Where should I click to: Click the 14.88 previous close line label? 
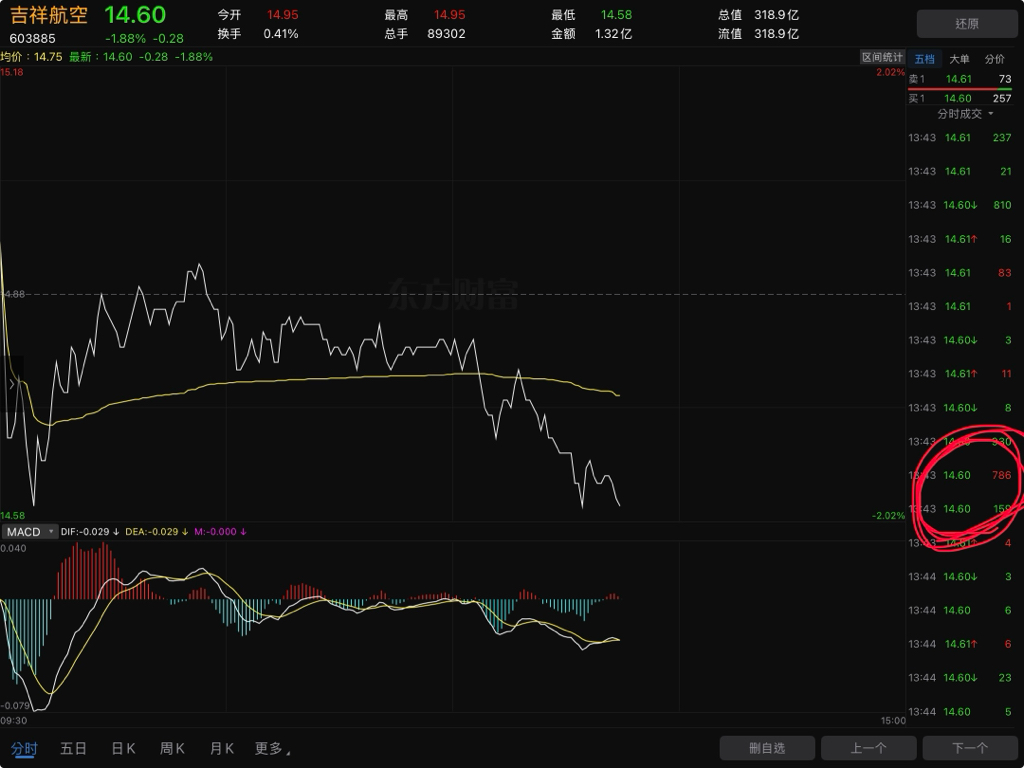coord(14,295)
